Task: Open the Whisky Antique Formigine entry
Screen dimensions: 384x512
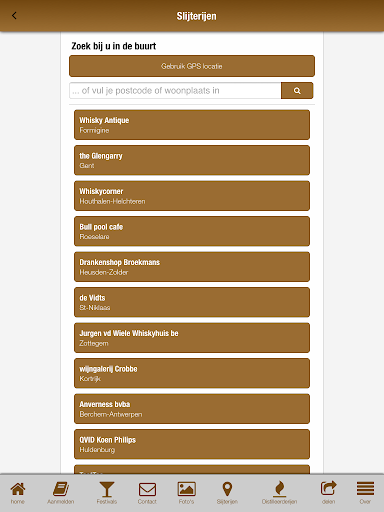Action: 192,125
